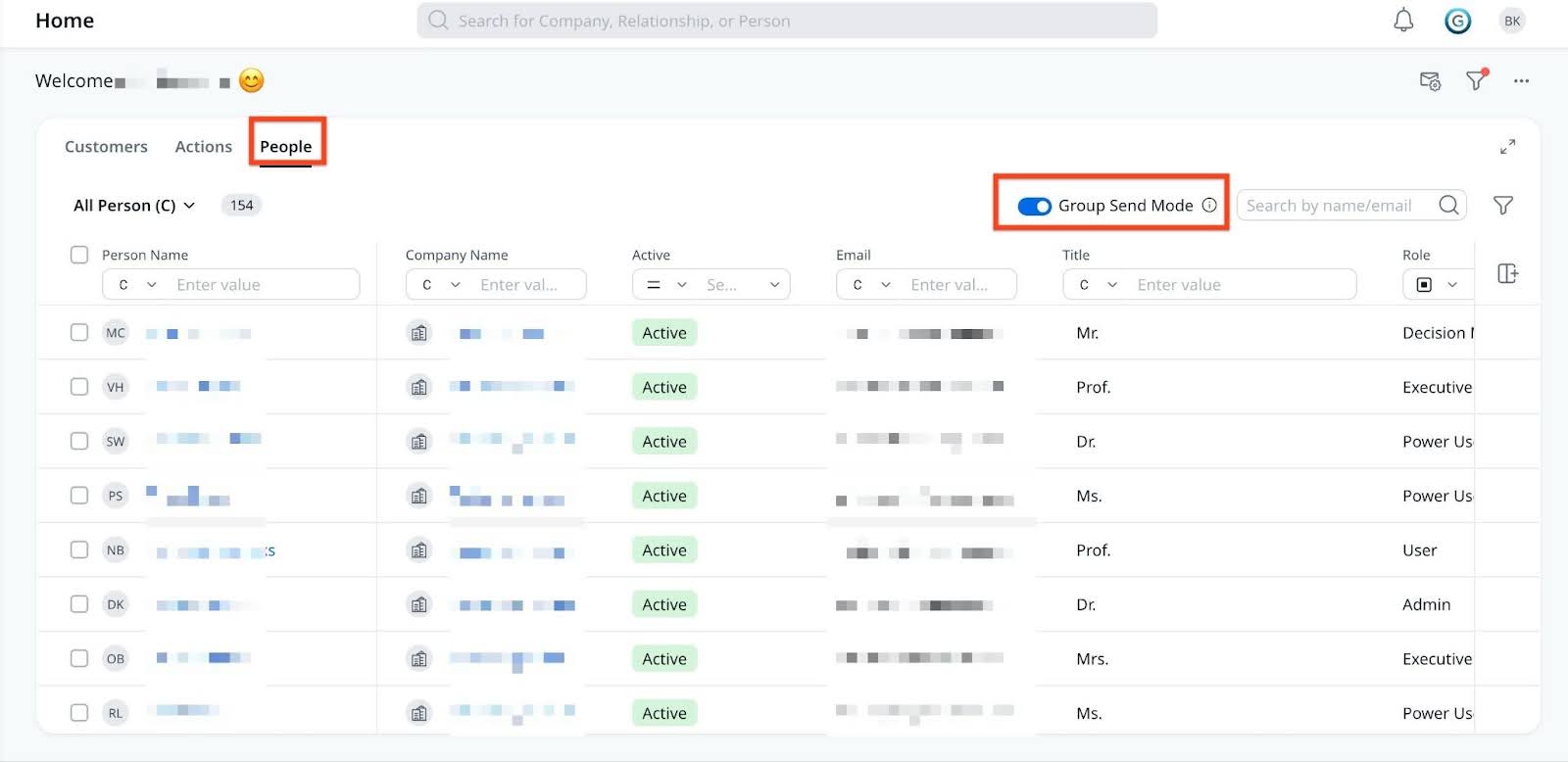Open the dashboard email settings icon
Image resolution: width=1568 pixels, height=762 pixels.
[1430, 81]
